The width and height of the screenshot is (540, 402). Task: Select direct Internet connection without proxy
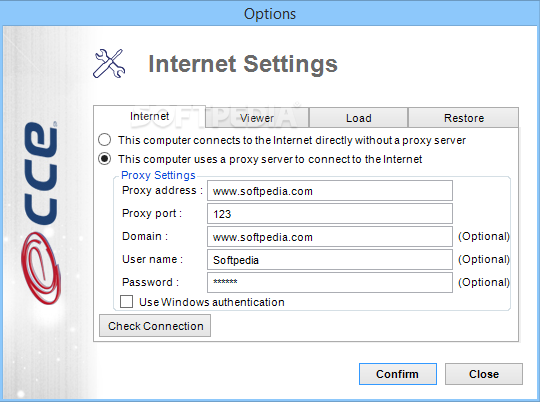(104, 140)
